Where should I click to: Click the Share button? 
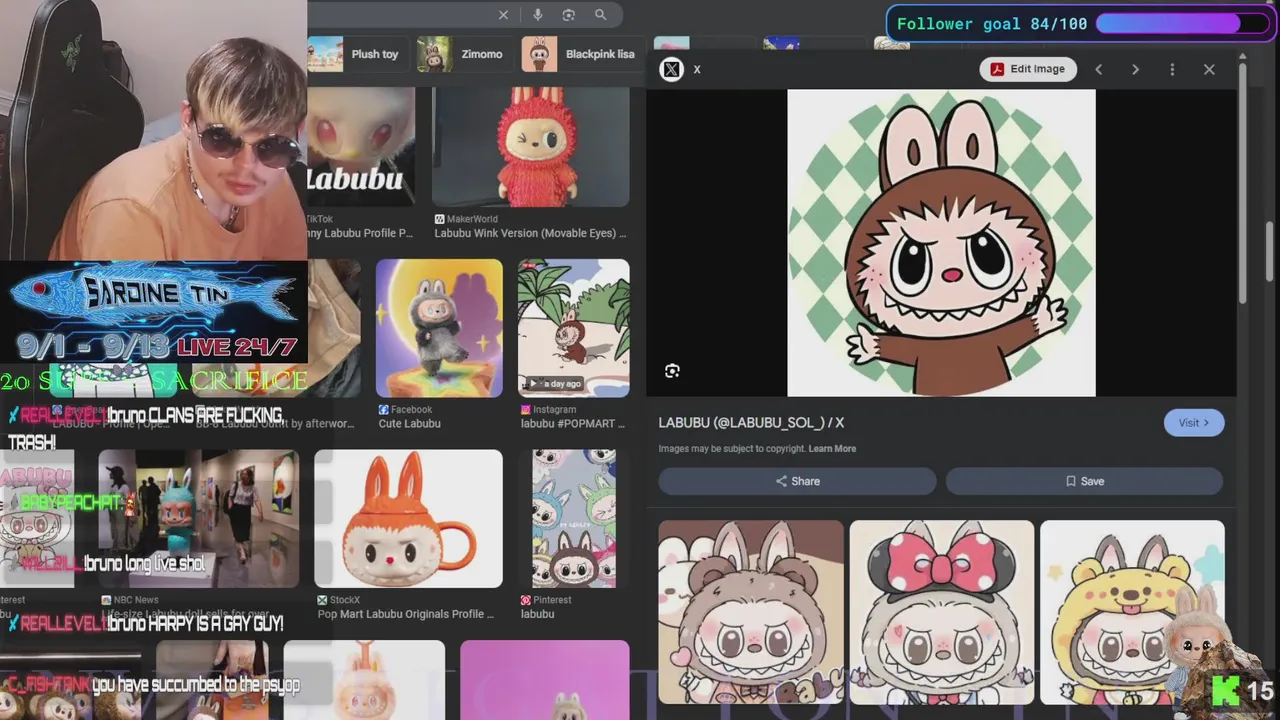tap(797, 481)
